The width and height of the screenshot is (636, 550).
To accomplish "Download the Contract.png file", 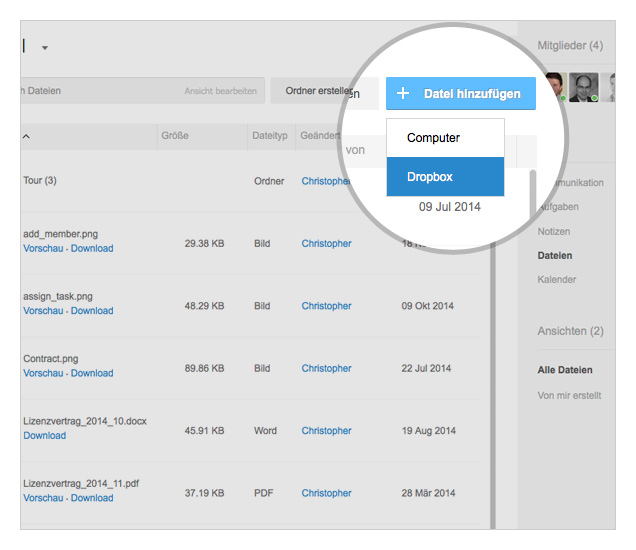I will [92, 373].
